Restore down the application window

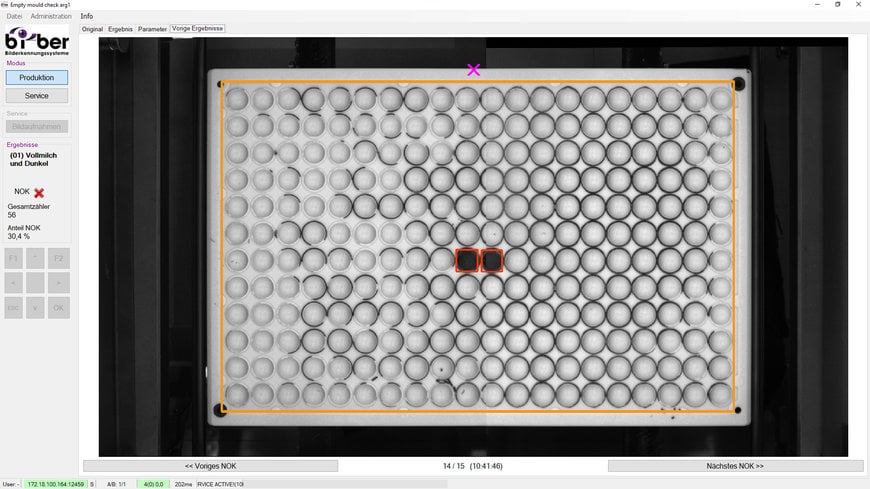click(837, 4)
